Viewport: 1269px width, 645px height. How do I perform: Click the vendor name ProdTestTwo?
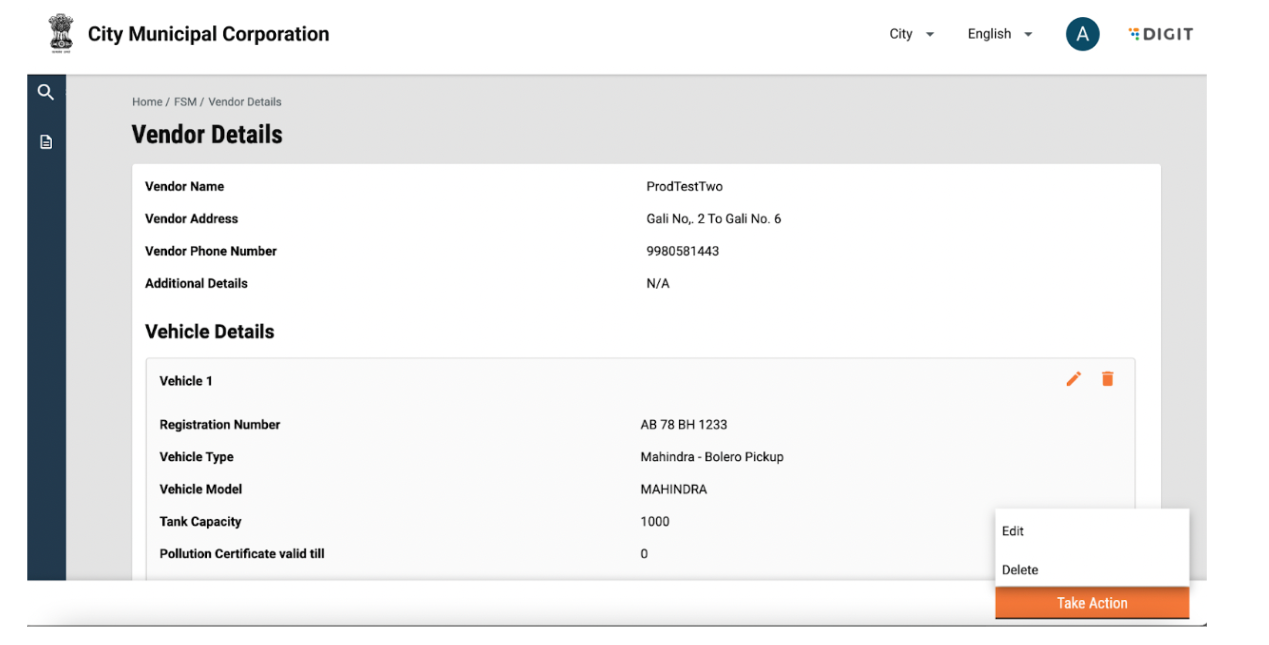pyautogui.click(x=684, y=187)
